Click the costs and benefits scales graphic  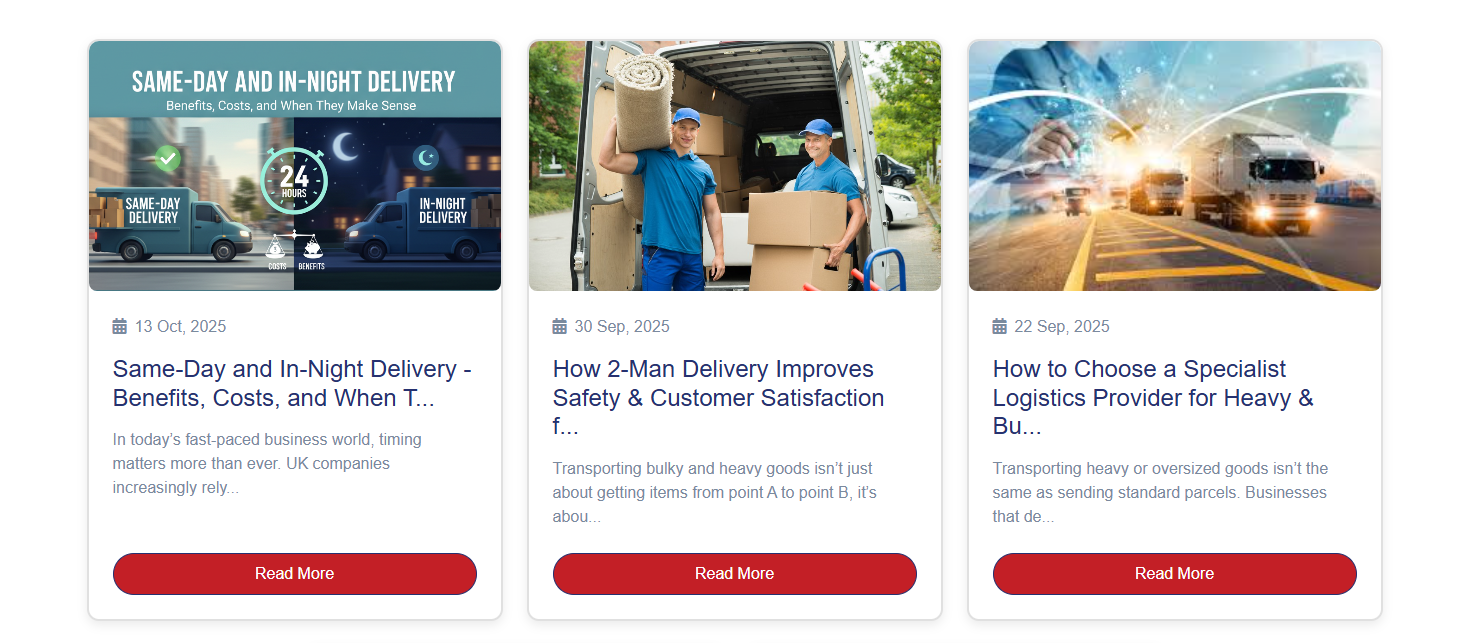coord(294,250)
